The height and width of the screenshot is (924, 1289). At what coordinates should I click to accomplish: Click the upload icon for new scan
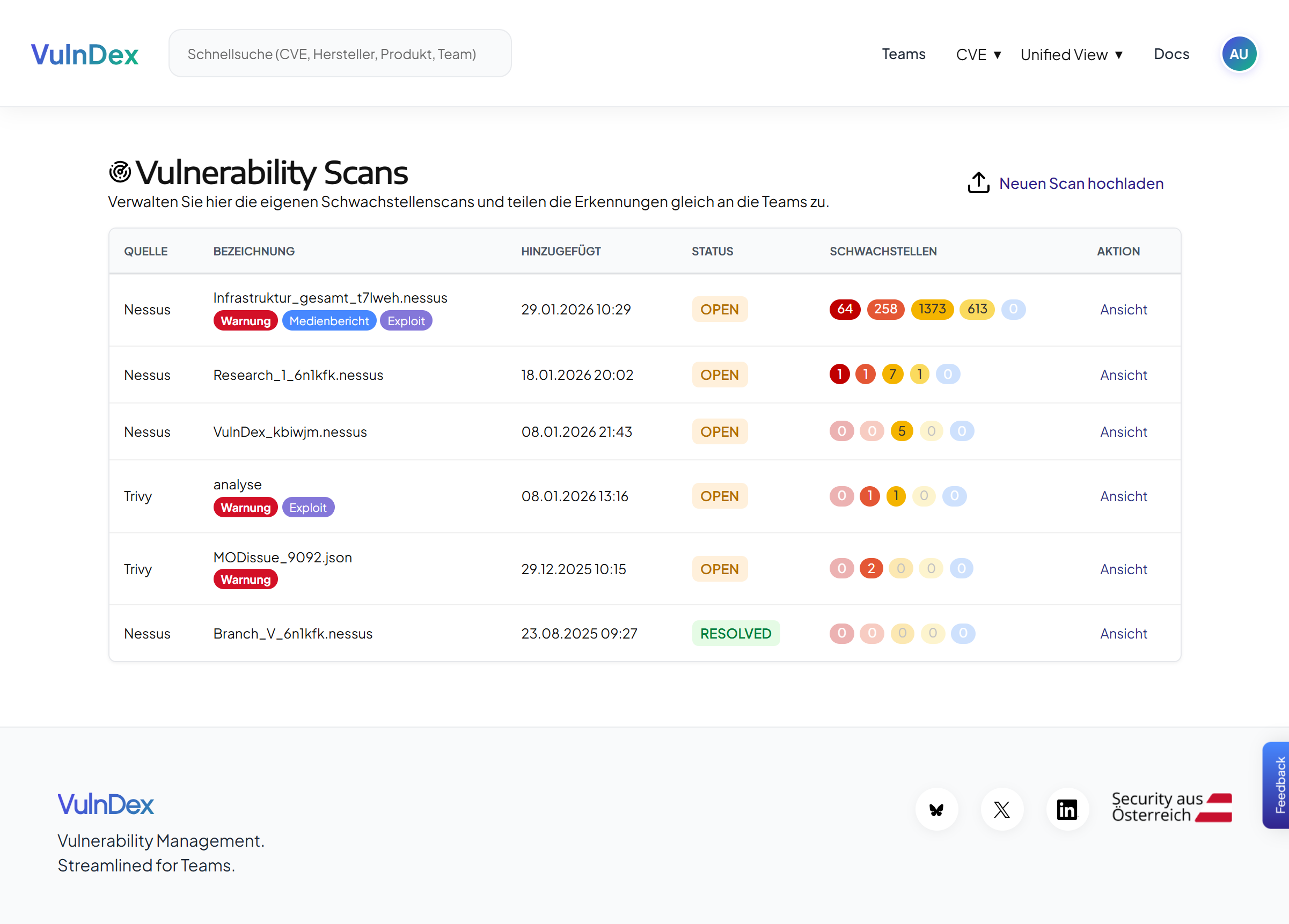click(978, 183)
